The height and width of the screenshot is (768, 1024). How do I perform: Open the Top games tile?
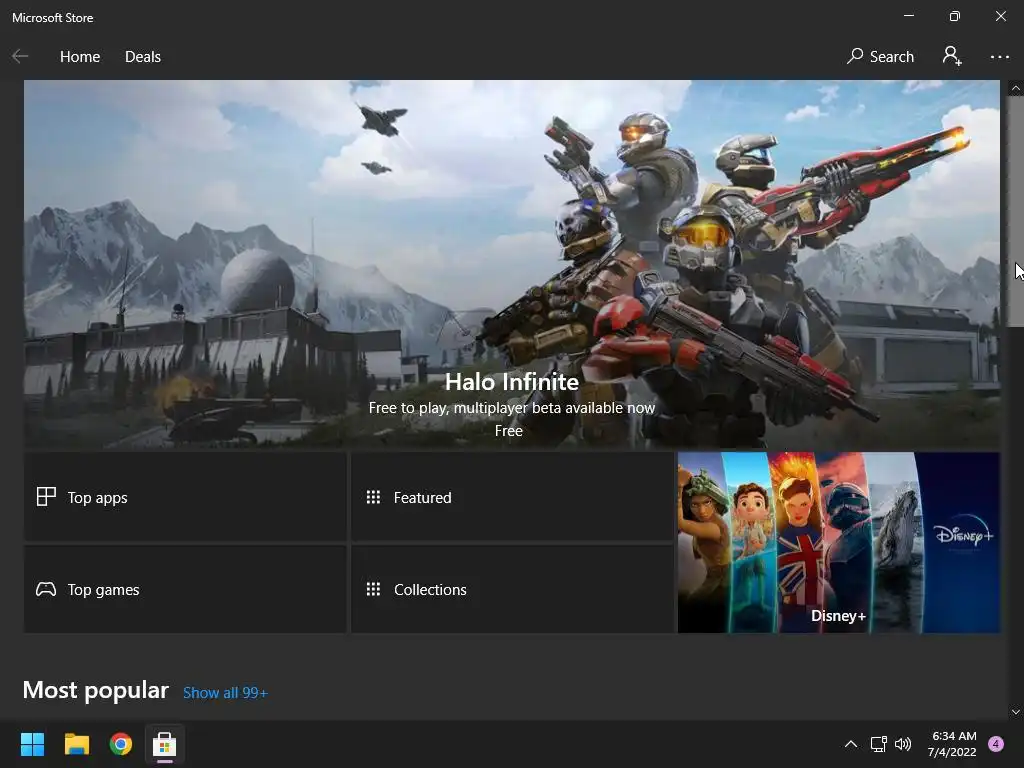pyautogui.click(x=185, y=589)
